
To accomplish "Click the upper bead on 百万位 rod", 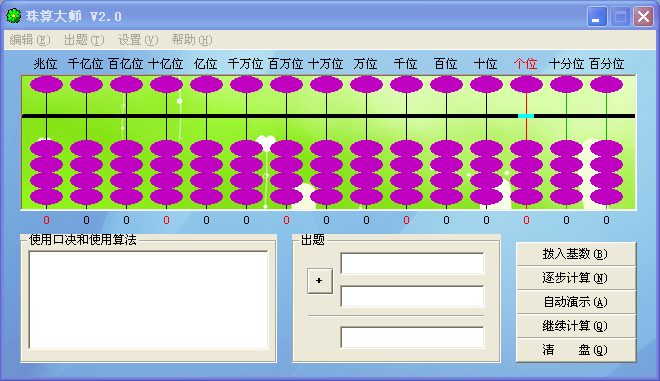I will (x=286, y=84).
